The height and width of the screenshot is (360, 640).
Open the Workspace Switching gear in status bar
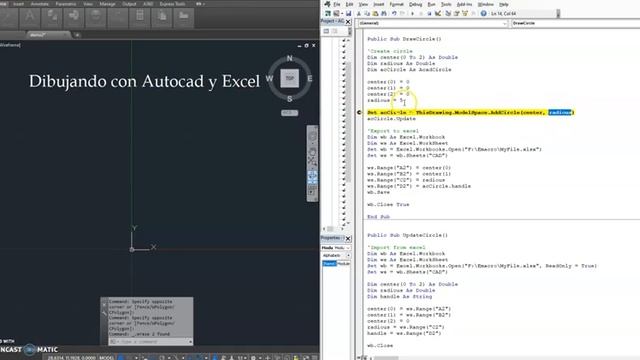click(x=253, y=358)
